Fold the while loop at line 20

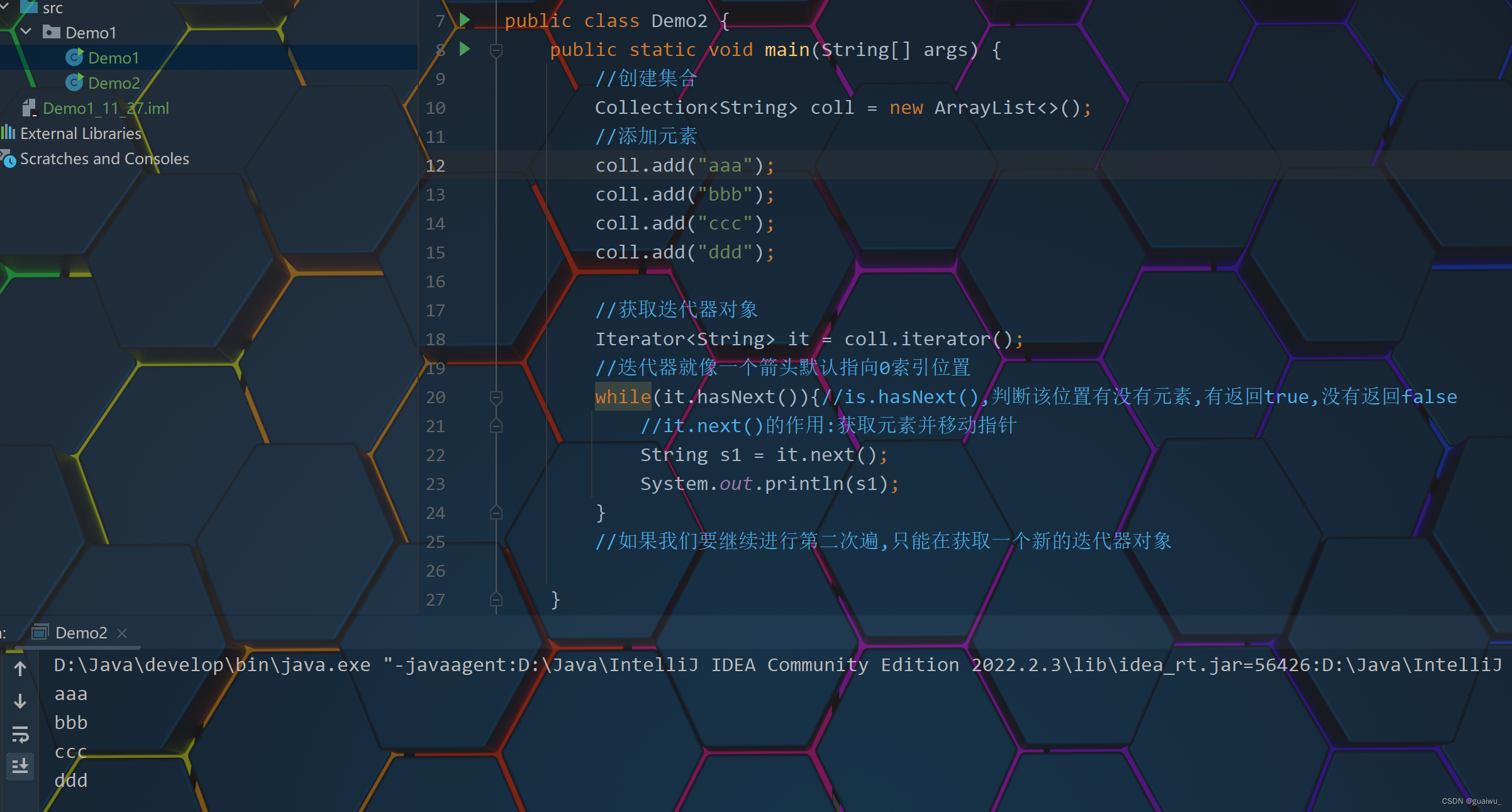click(x=496, y=397)
